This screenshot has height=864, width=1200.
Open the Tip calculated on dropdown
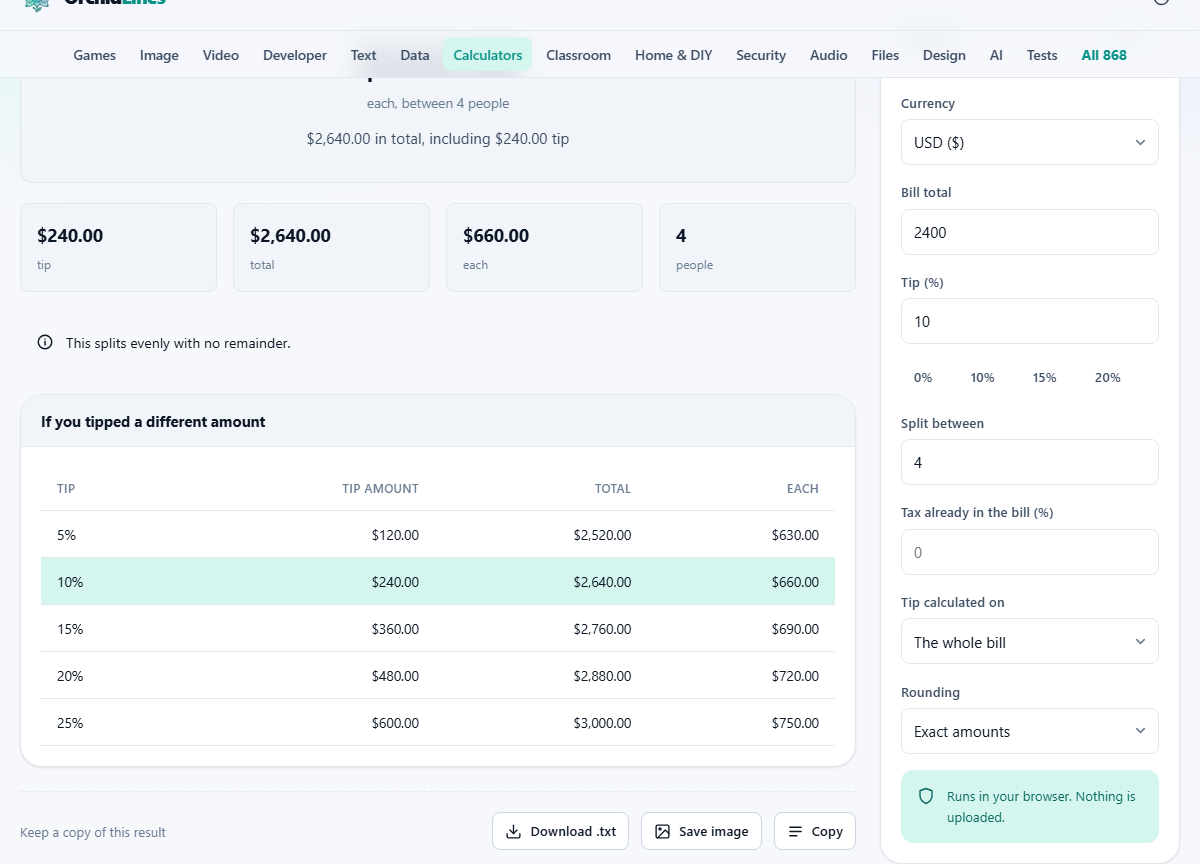1030,642
